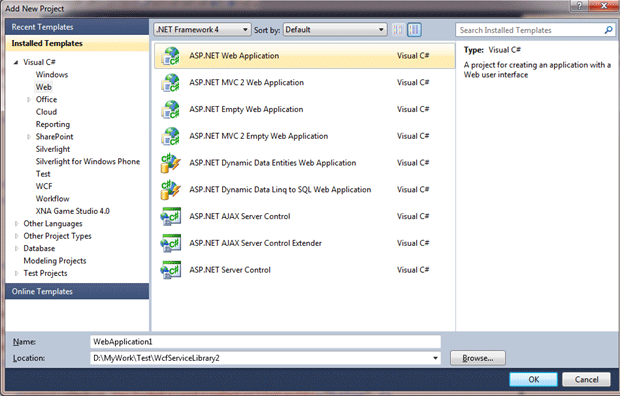Expand the Database tree node
Screen dimensions: 620x398
pos(16,249)
